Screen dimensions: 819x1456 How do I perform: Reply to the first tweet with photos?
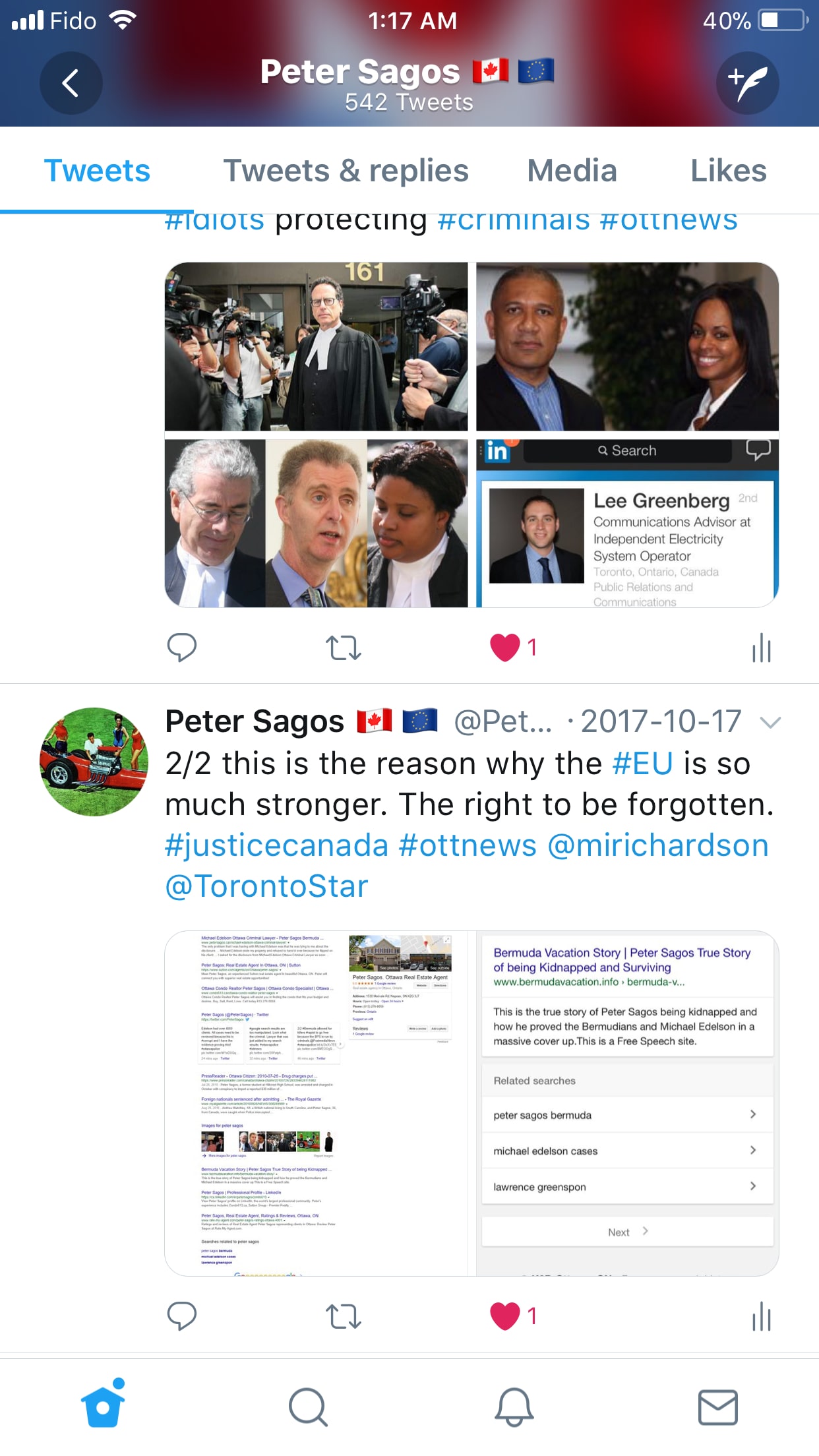click(182, 648)
